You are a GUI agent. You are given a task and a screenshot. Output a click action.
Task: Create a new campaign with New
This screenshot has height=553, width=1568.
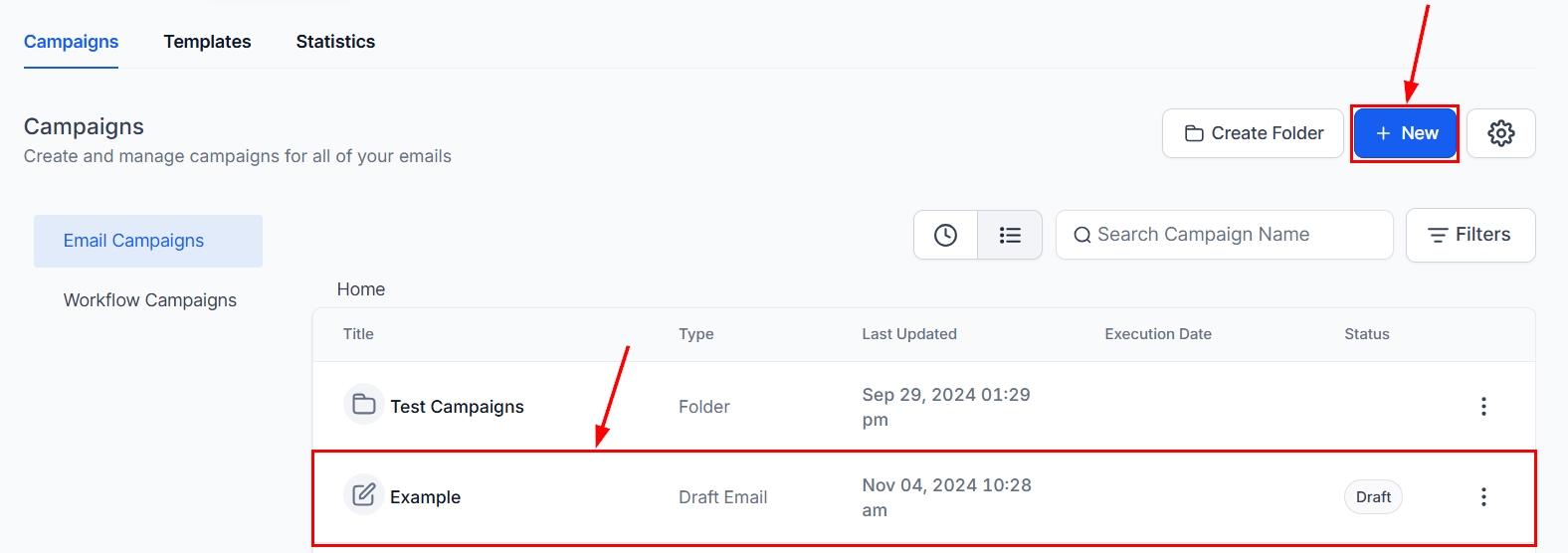tap(1404, 133)
